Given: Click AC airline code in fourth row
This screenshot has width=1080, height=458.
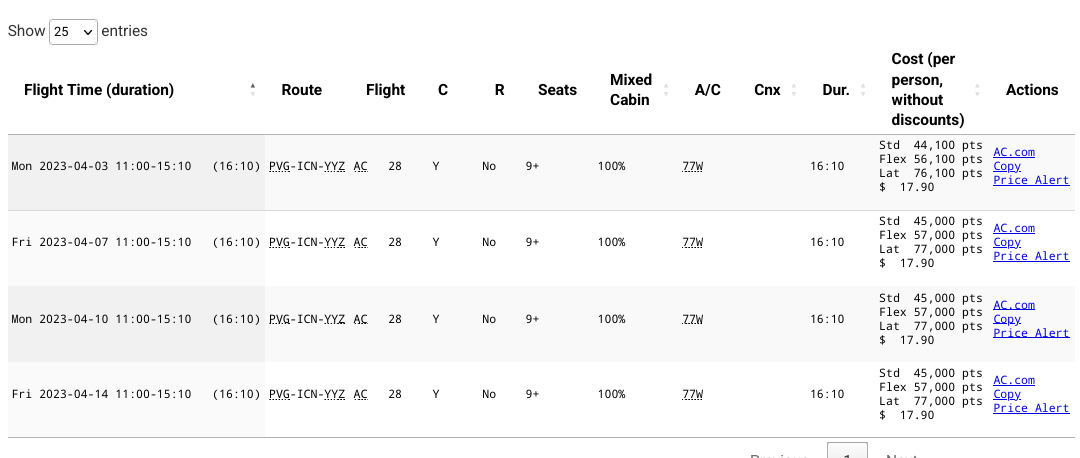Looking at the screenshot, I should point(360,394).
